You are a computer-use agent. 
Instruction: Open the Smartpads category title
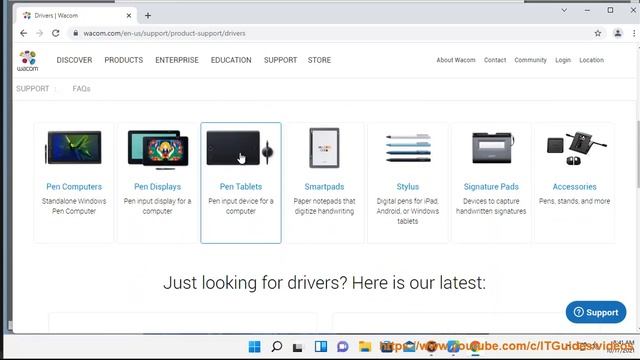[x=324, y=187]
